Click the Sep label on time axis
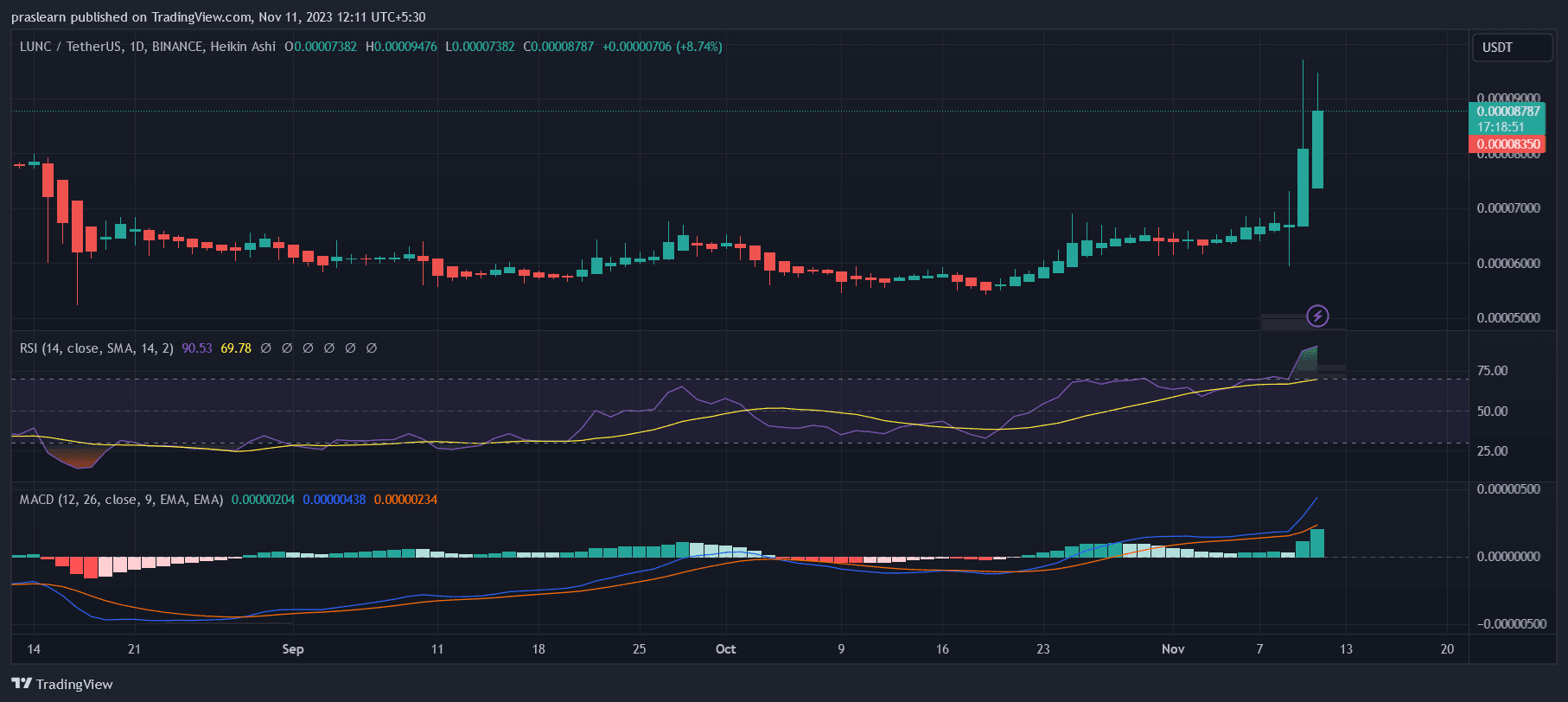Image resolution: width=1568 pixels, height=702 pixels. point(293,649)
